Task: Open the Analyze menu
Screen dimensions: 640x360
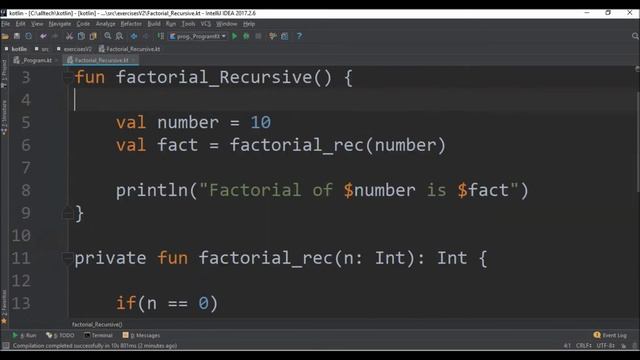Action: tap(106, 24)
